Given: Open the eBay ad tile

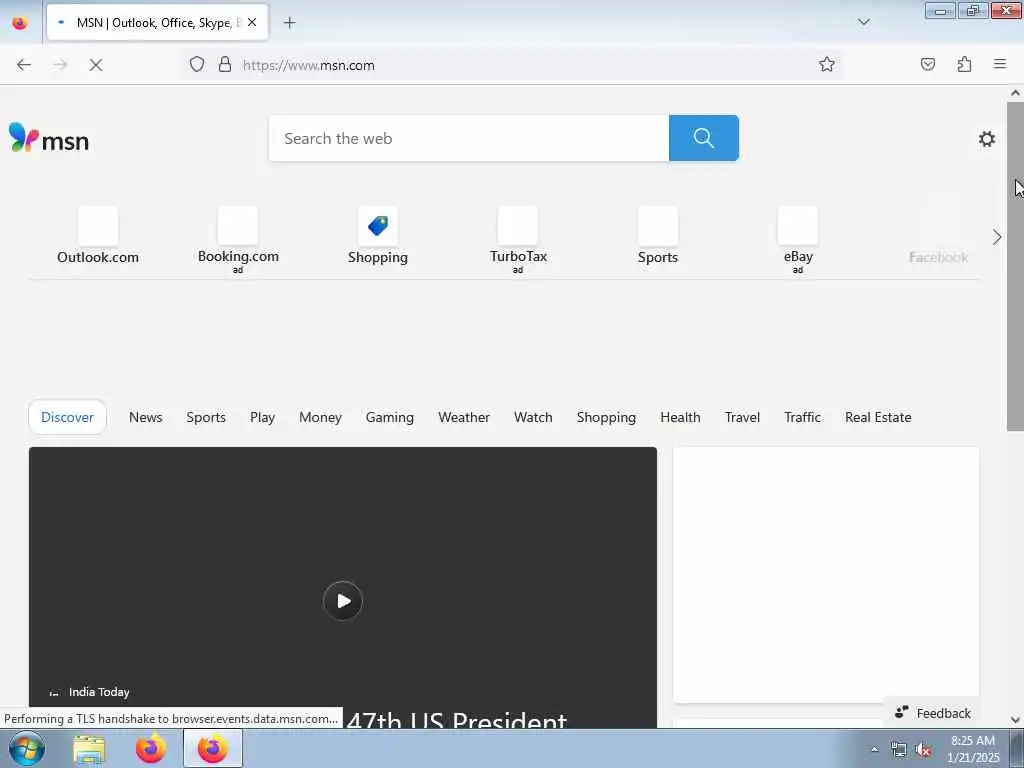Looking at the screenshot, I should coord(797,239).
